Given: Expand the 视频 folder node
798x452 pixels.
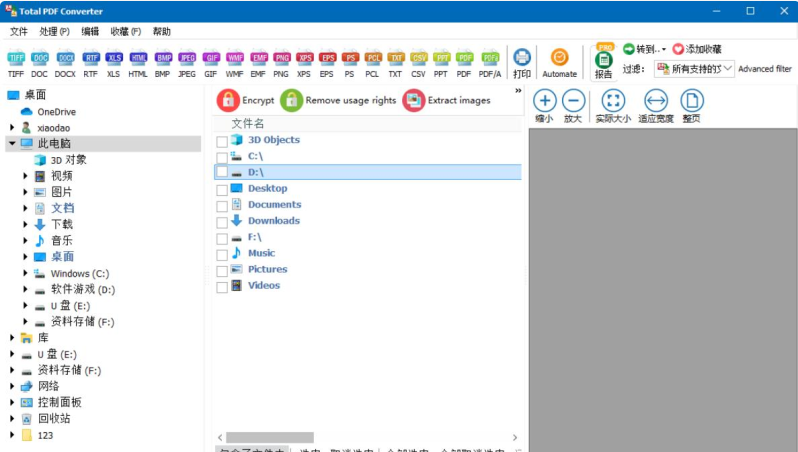Looking at the screenshot, I should pos(25,176).
